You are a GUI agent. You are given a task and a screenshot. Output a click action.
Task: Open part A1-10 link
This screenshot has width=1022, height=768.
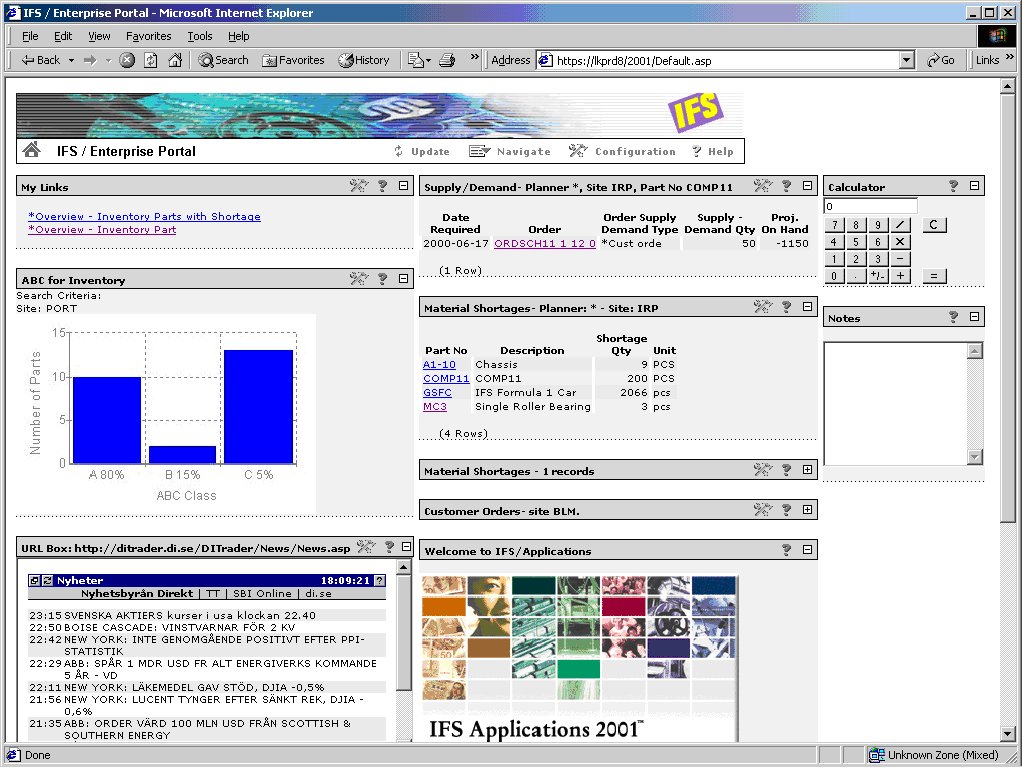(x=439, y=364)
